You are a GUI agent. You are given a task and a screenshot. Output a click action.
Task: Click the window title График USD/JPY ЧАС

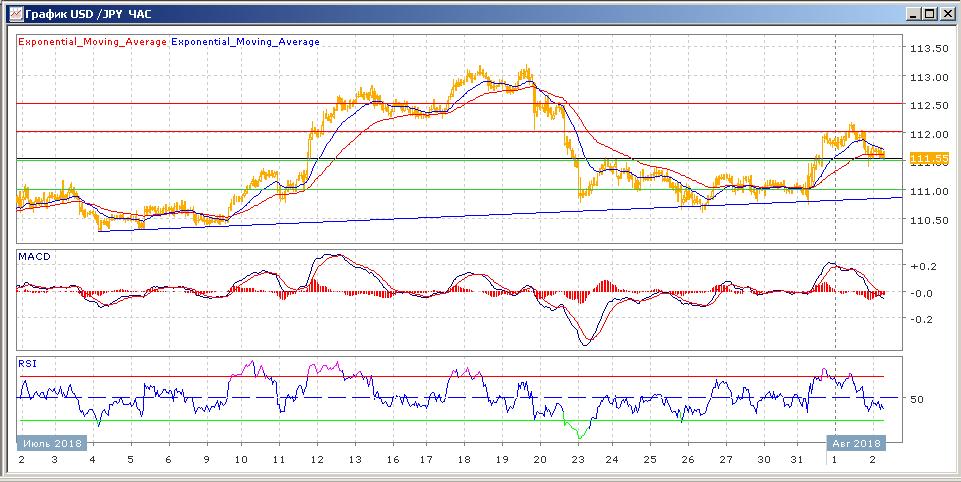pyautogui.click(x=89, y=13)
